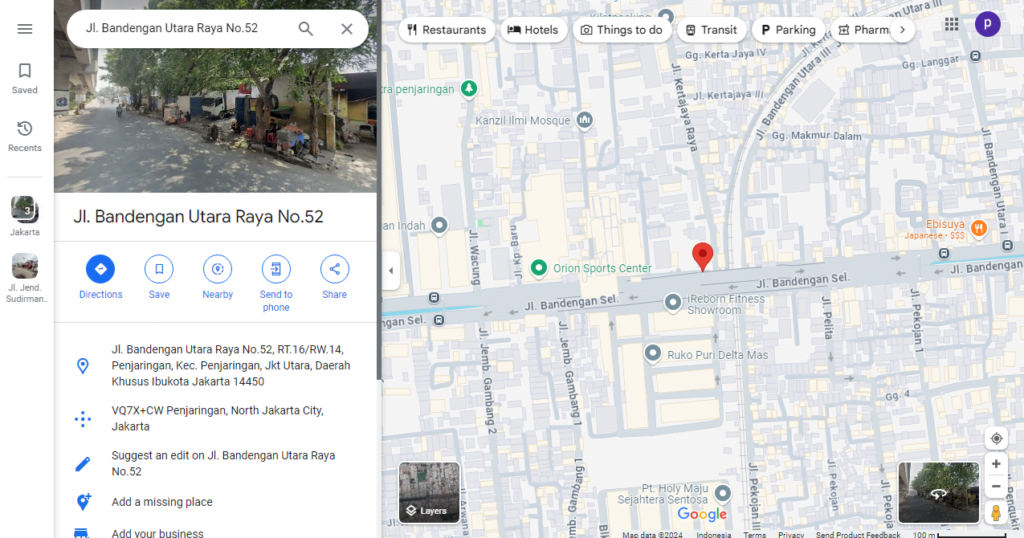Zoom in the map with plus

coord(996,464)
